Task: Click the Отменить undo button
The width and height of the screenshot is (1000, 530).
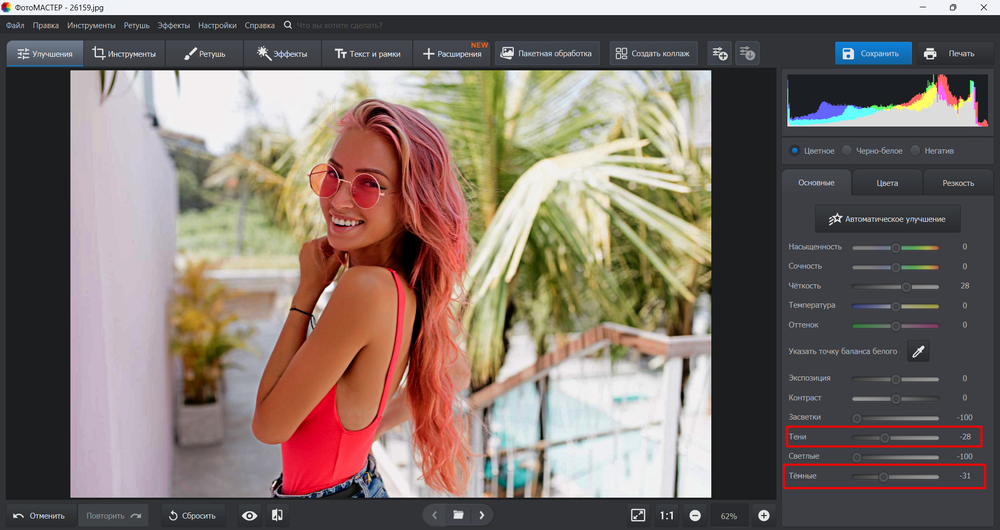Action: (x=40, y=515)
